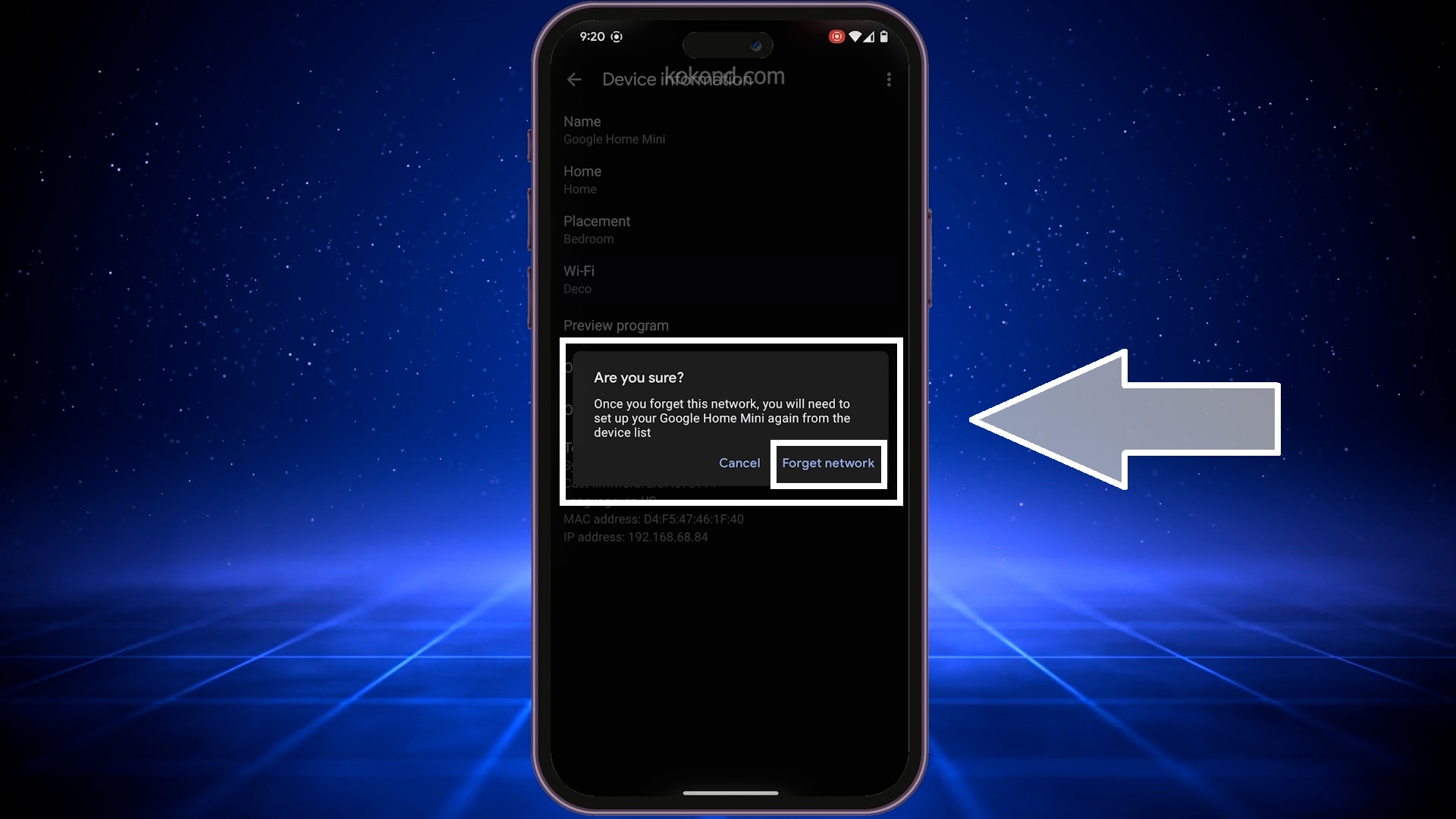Click the Forget network button
Viewport: 1456px width, 819px height.
tap(827, 462)
